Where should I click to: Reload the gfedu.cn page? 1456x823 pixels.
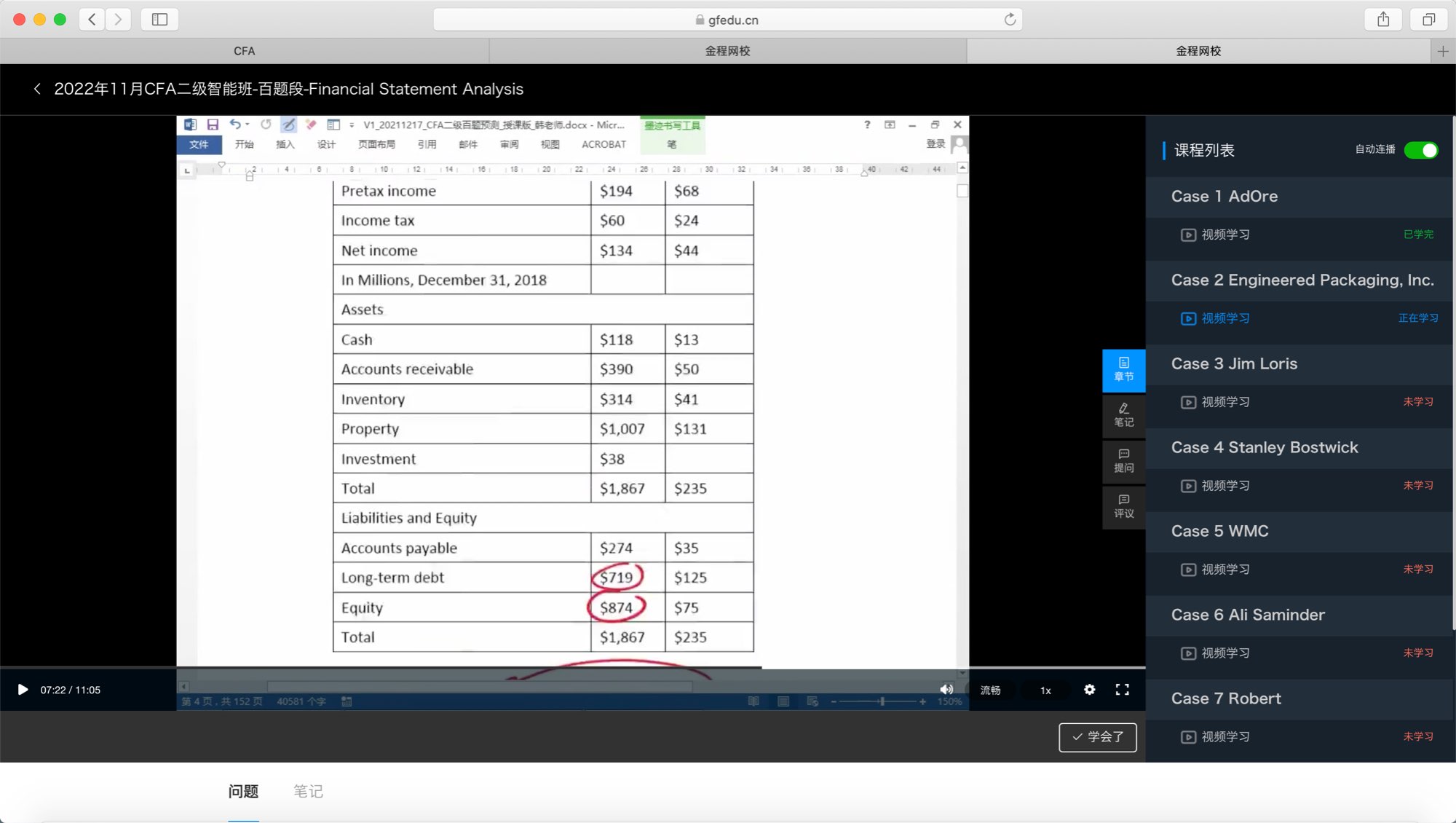[x=1010, y=20]
